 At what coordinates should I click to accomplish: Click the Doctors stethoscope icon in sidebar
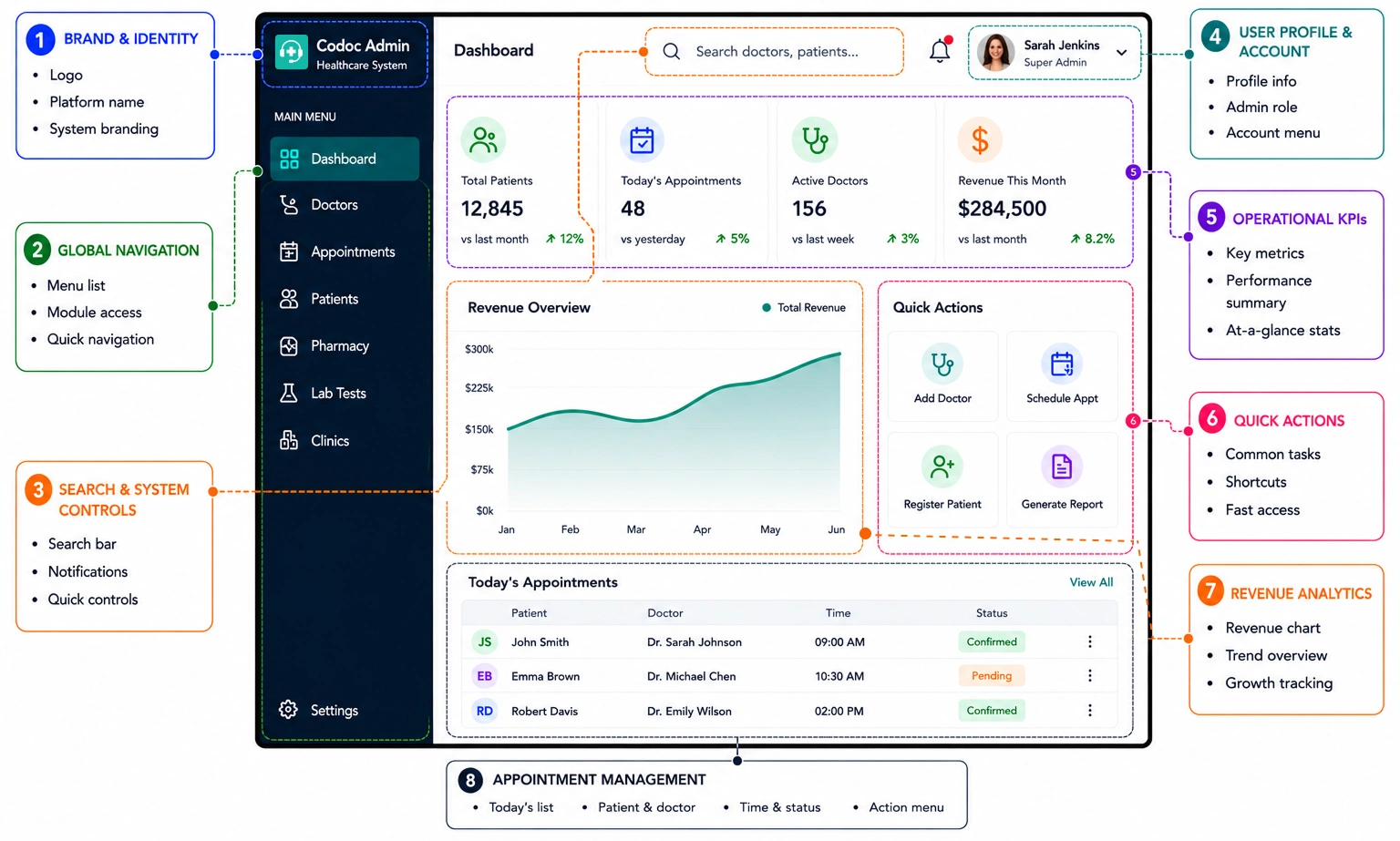tap(289, 205)
